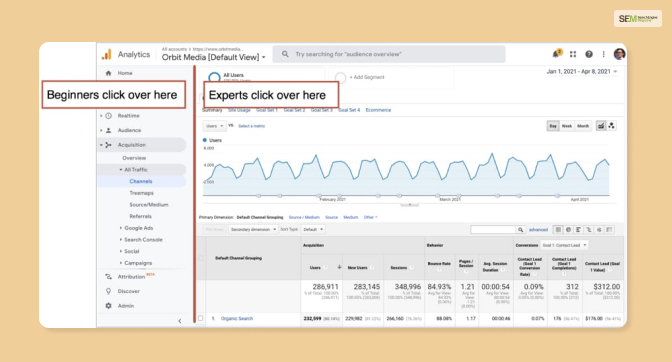Viewport: 672px width, 362px height.
Task: Open the help question mark icon
Action: 589,54
